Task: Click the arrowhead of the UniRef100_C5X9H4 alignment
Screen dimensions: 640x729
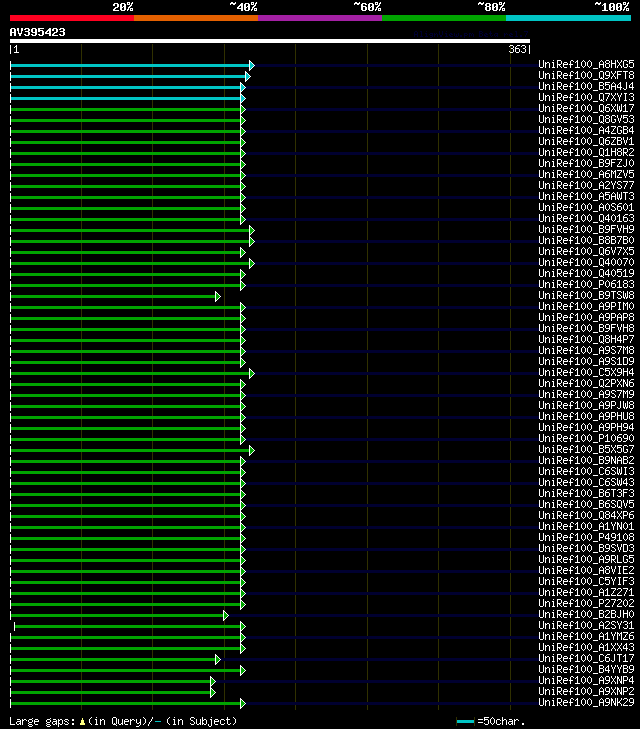Action: pyautogui.click(x=251, y=373)
